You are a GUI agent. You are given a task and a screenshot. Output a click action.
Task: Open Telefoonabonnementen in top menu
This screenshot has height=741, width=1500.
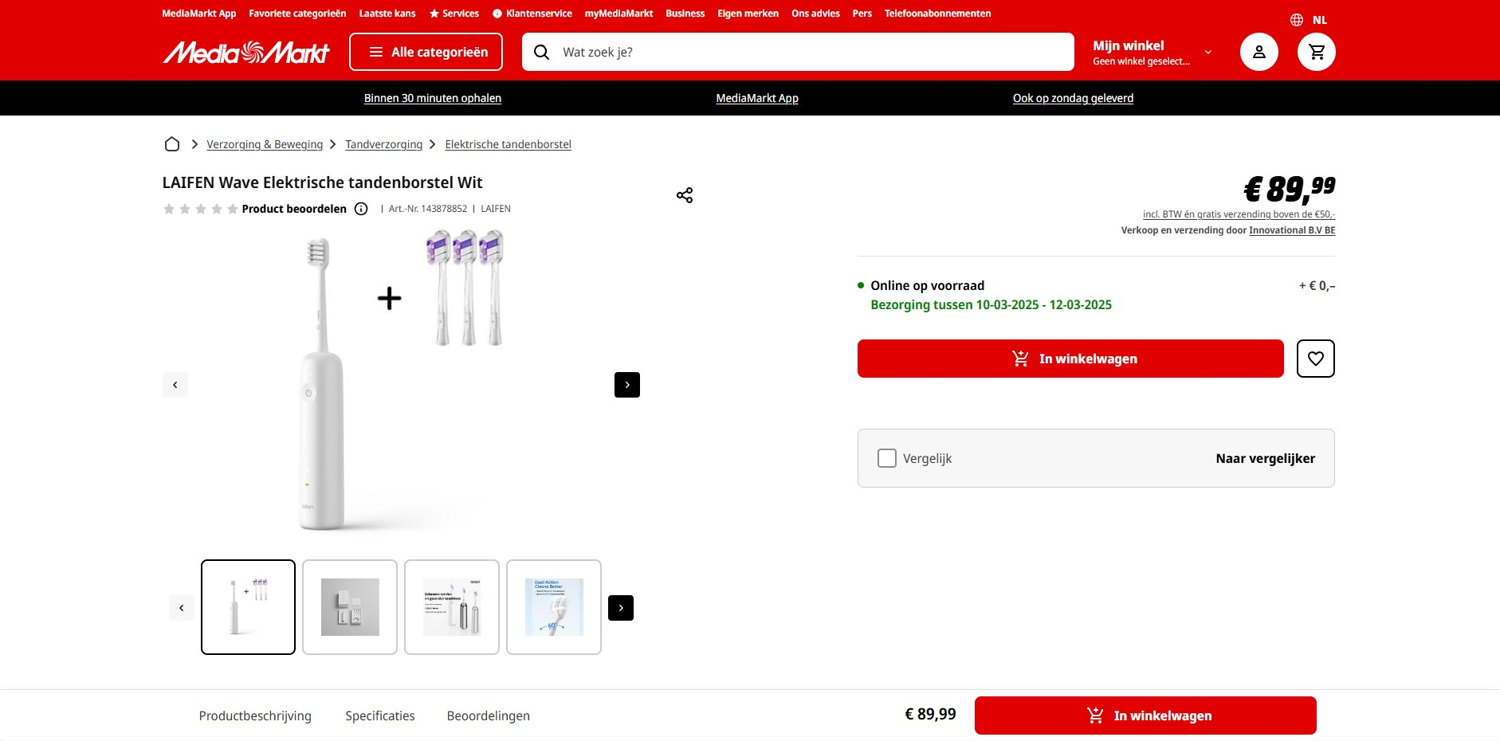(x=938, y=14)
